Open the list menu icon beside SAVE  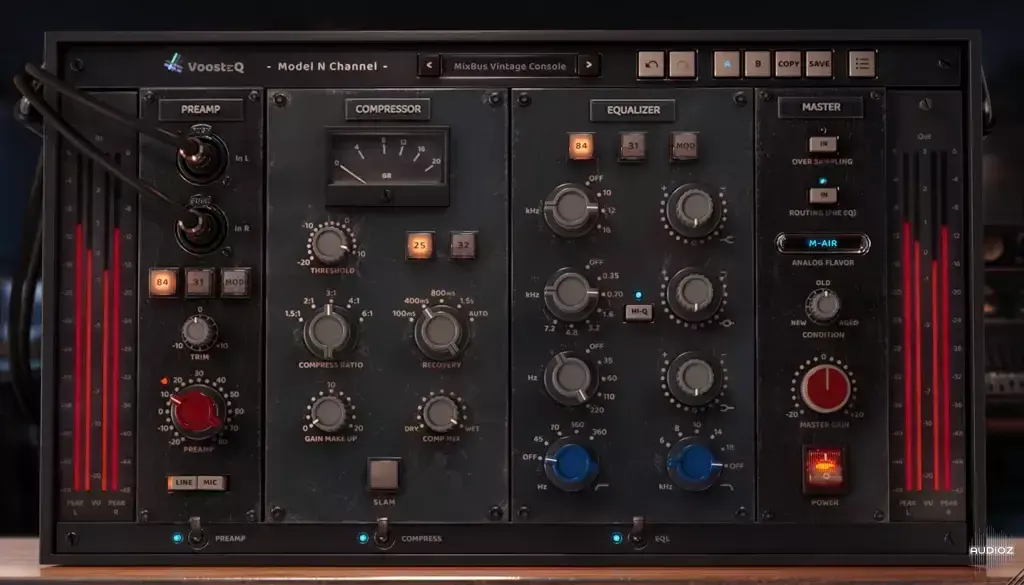(x=861, y=64)
